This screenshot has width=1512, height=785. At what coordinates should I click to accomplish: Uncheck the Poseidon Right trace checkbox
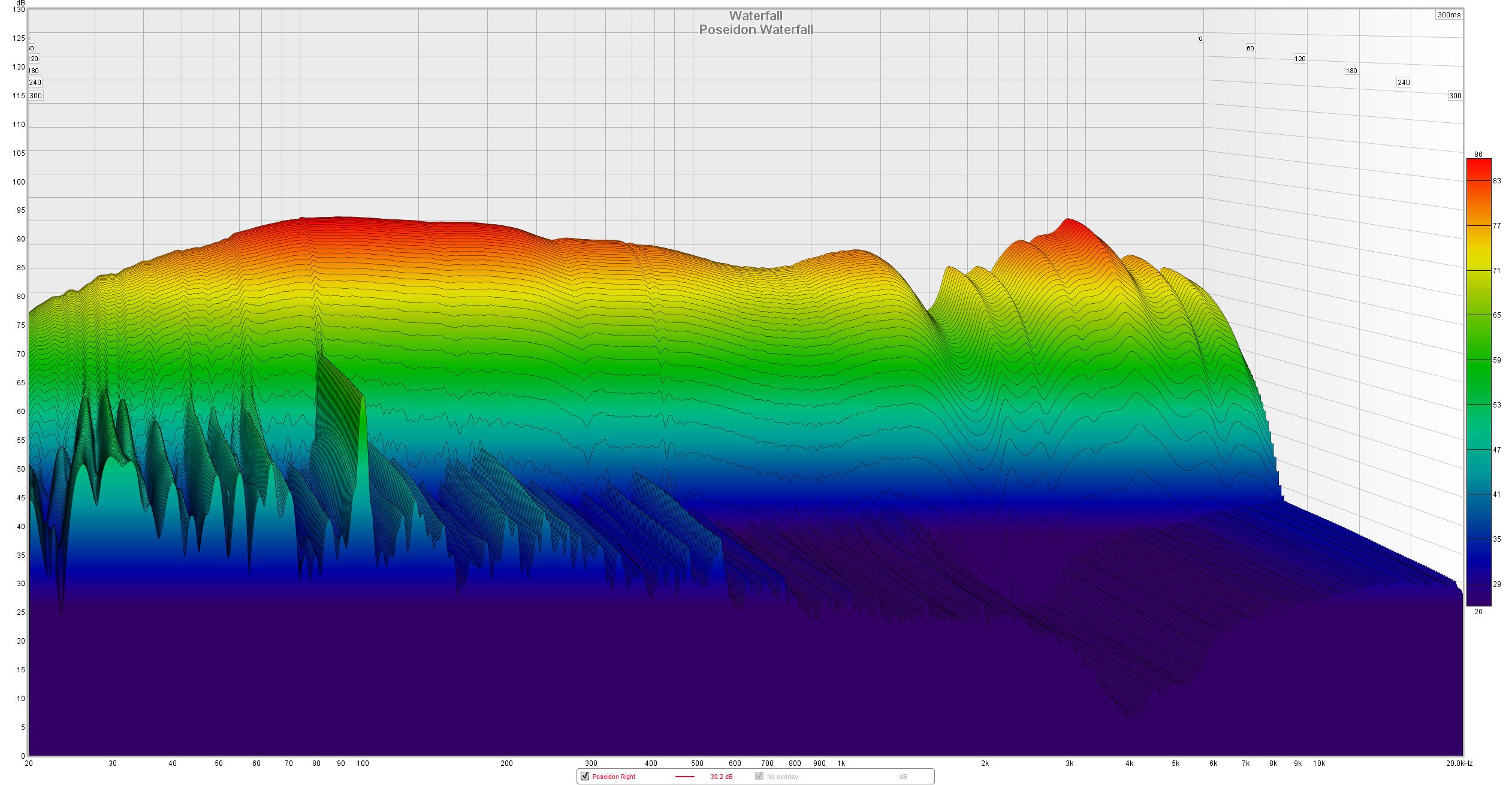coord(585,776)
